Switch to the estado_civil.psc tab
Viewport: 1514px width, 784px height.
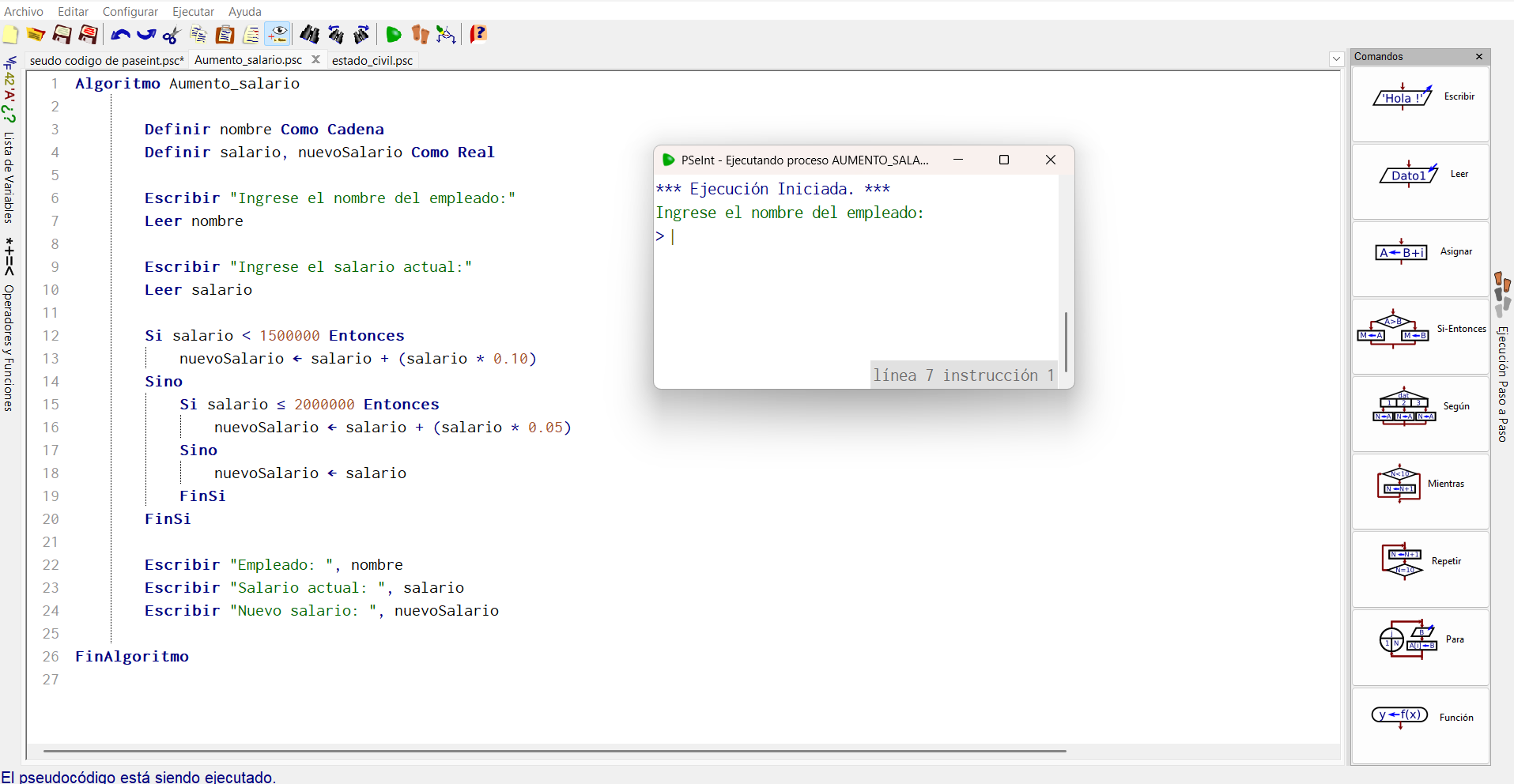[x=372, y=61]
